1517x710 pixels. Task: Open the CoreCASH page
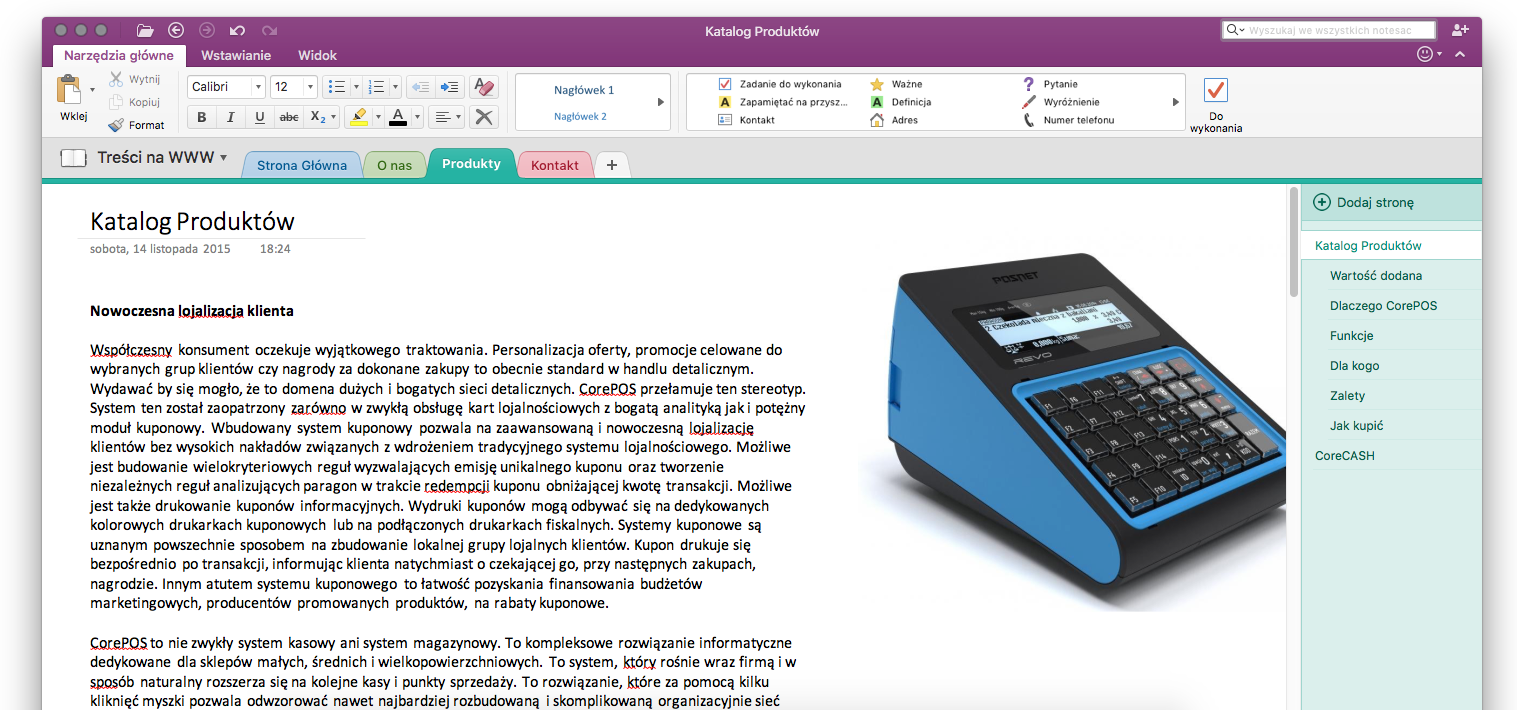(1391, 455)
